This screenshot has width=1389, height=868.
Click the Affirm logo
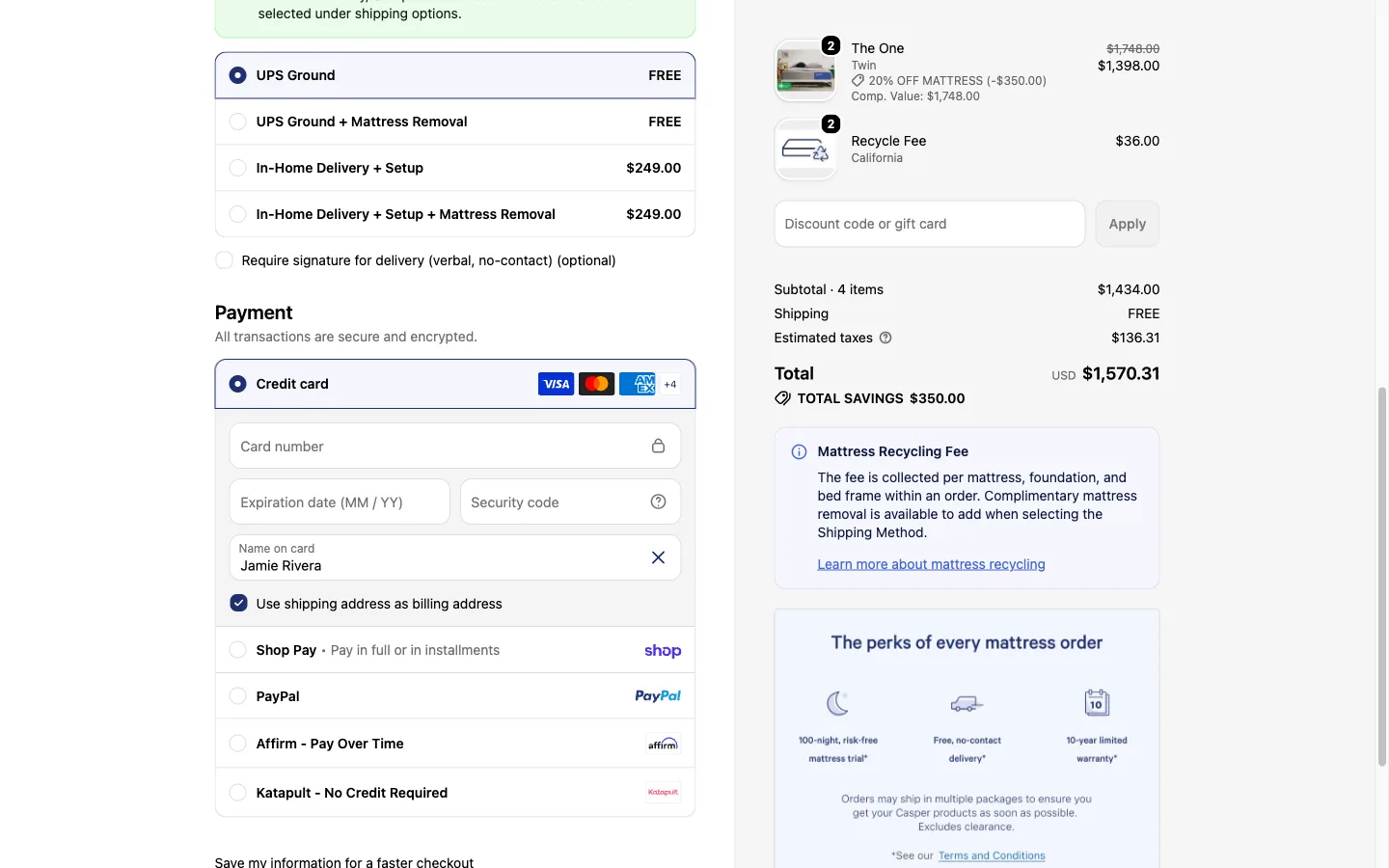(x=663, y=744)
